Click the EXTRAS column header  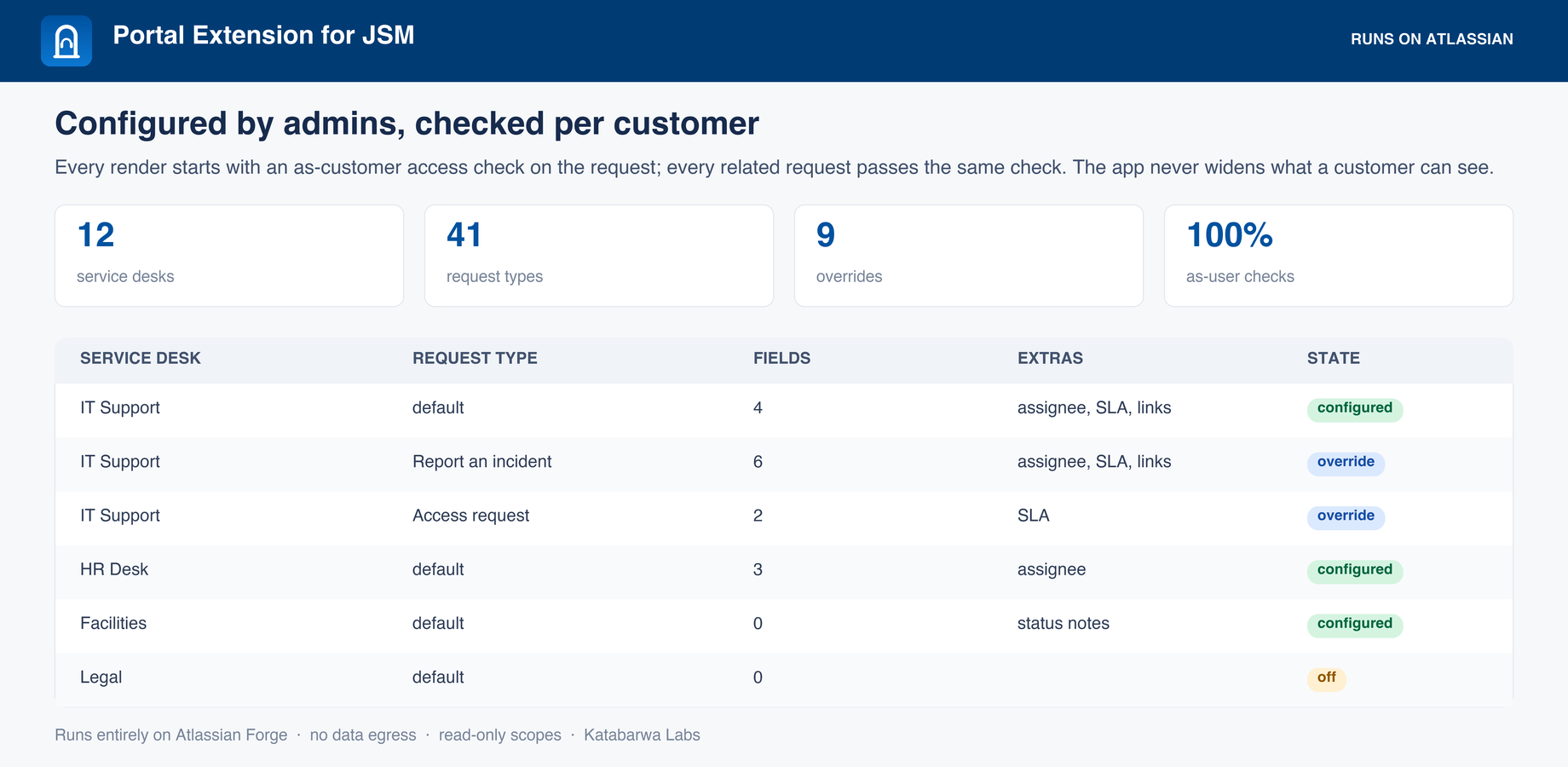click(1050, 358)
